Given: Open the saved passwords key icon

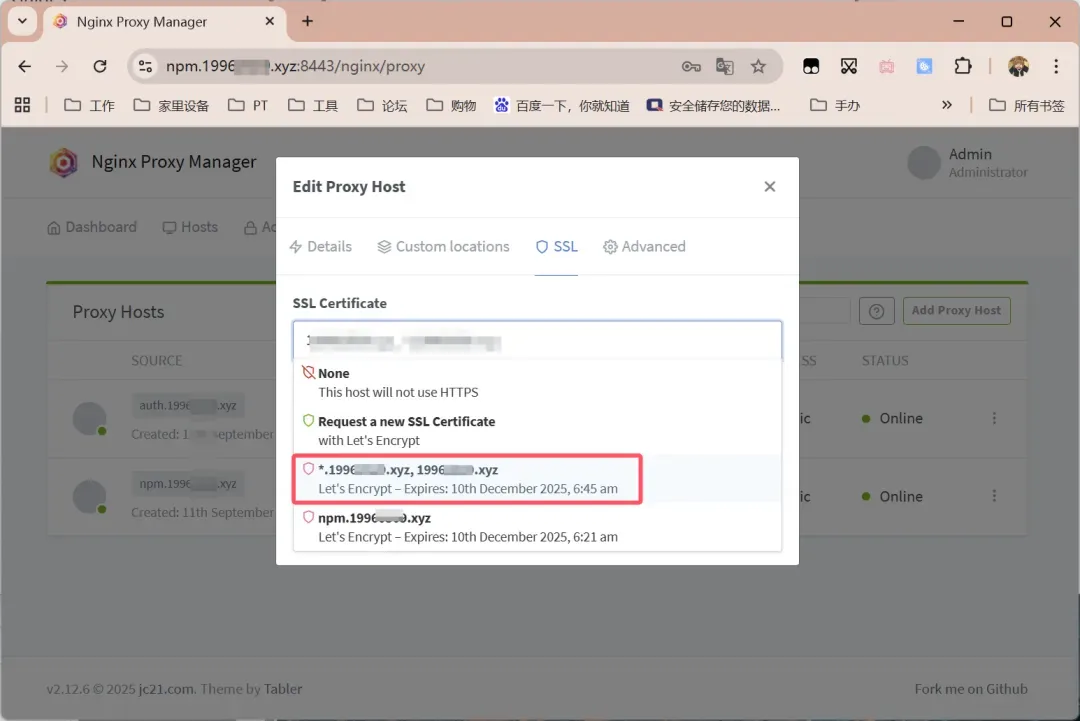Looking at the screenshot, I should pos(691,66).
